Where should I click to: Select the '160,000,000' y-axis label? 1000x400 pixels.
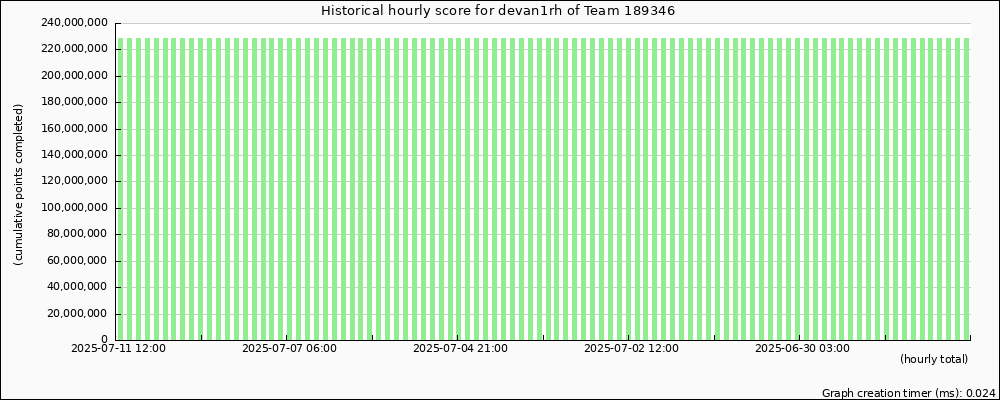77,130
